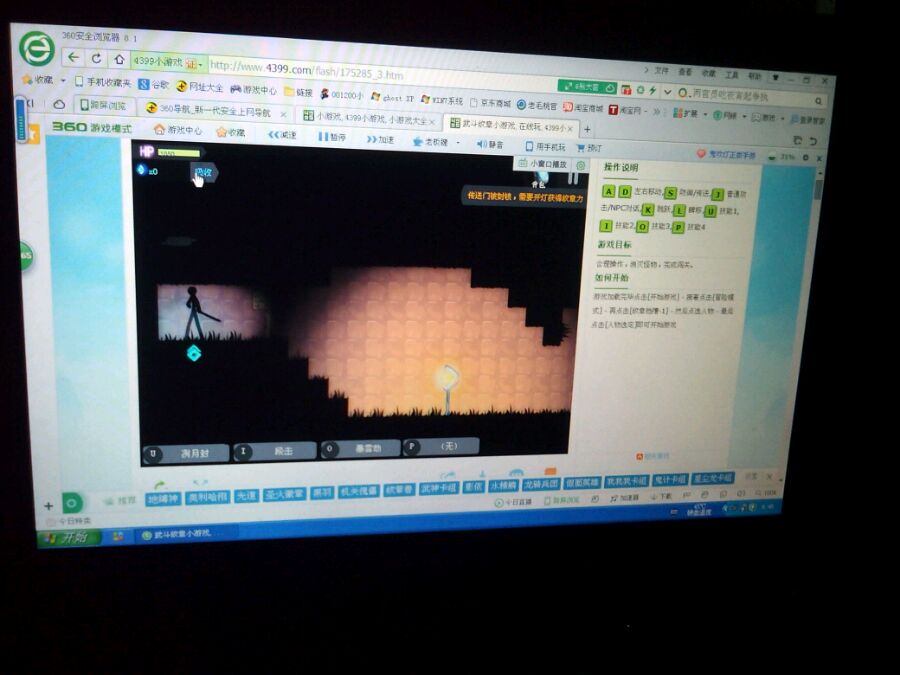Screen dimensions: 900x675
Task: Open the 链接 bookmarks folder
Action: [x=298, y=92]
